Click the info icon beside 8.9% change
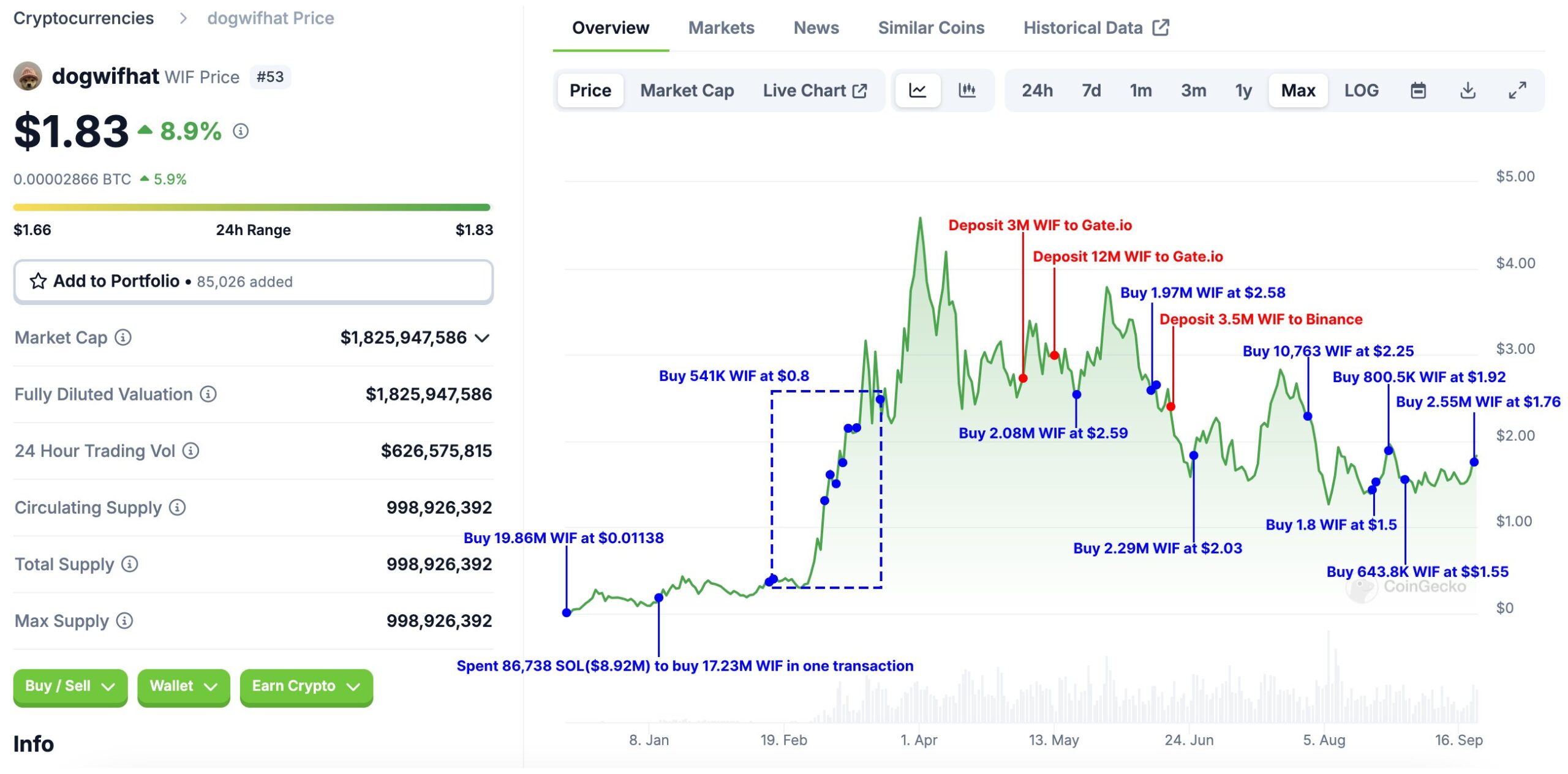Screen dimensions: 1568x774 [x=241, y=131]
